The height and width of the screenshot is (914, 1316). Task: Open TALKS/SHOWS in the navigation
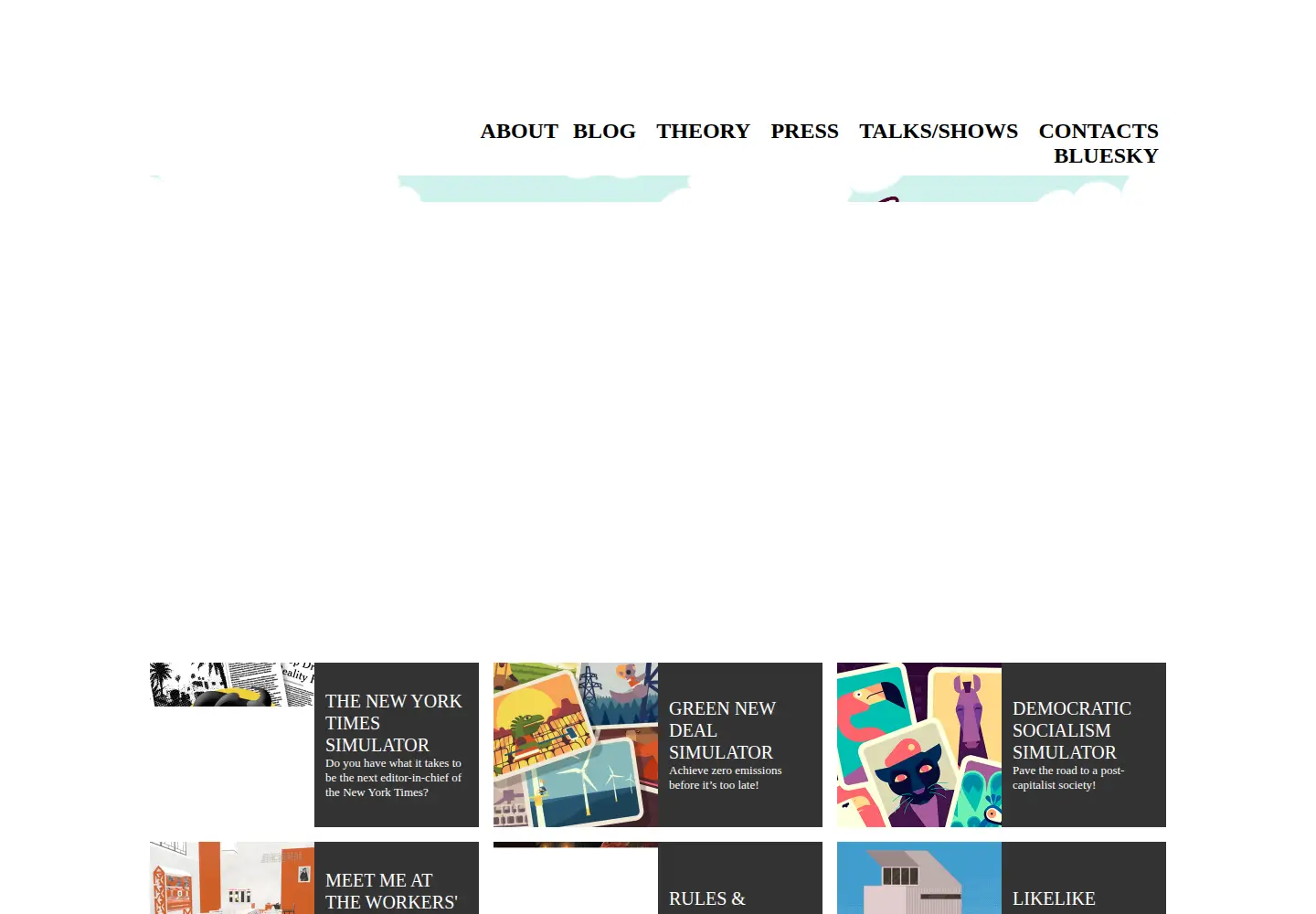(939, 131)
